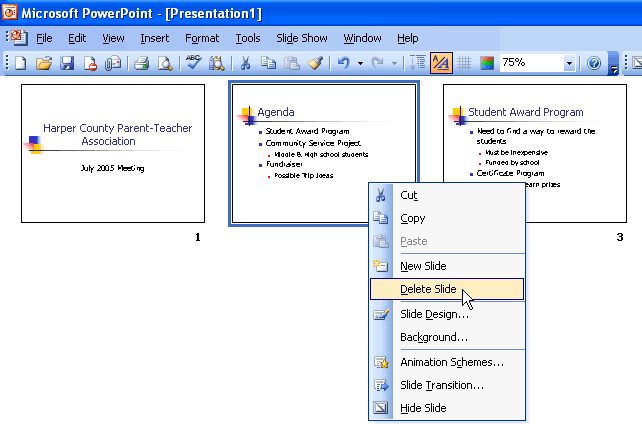Choose Animation Schemes... from the context menu
Image resolution: width=642 pixels, height=424 pixels.
pyautogui.click(x=451, y=362)
